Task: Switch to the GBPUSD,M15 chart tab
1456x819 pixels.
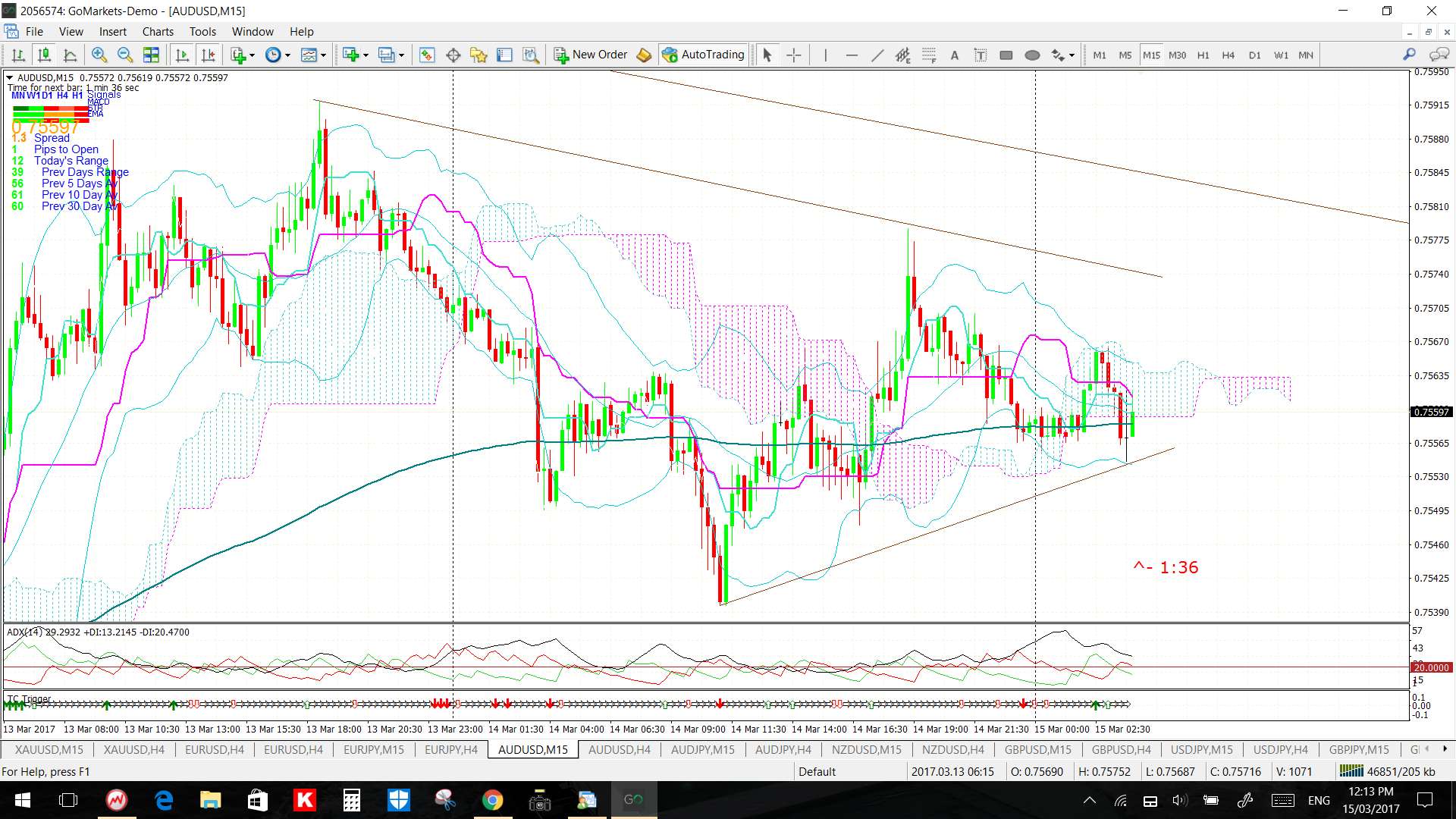Action: (1037, 749)
